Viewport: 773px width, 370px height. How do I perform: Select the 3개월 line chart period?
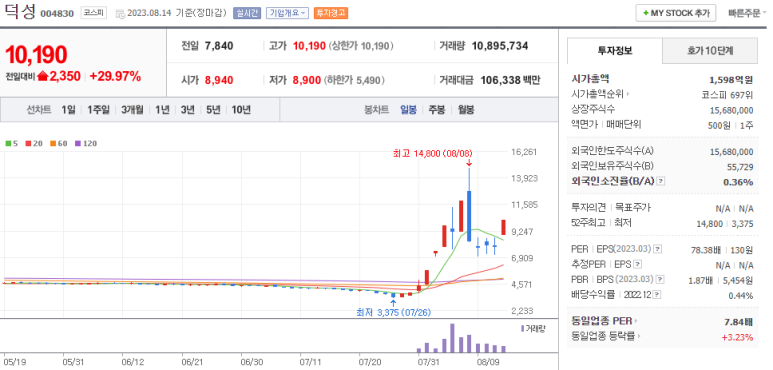[132, 109]
